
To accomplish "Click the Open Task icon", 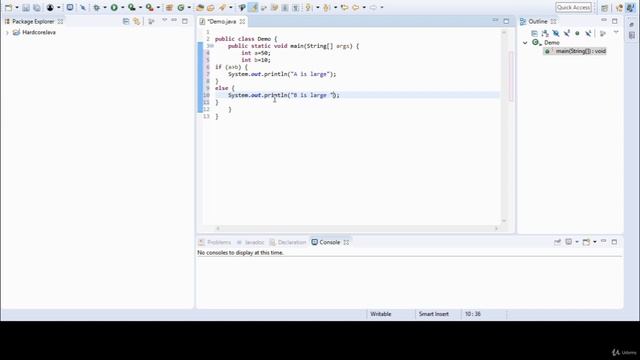I will click(211, 7).
